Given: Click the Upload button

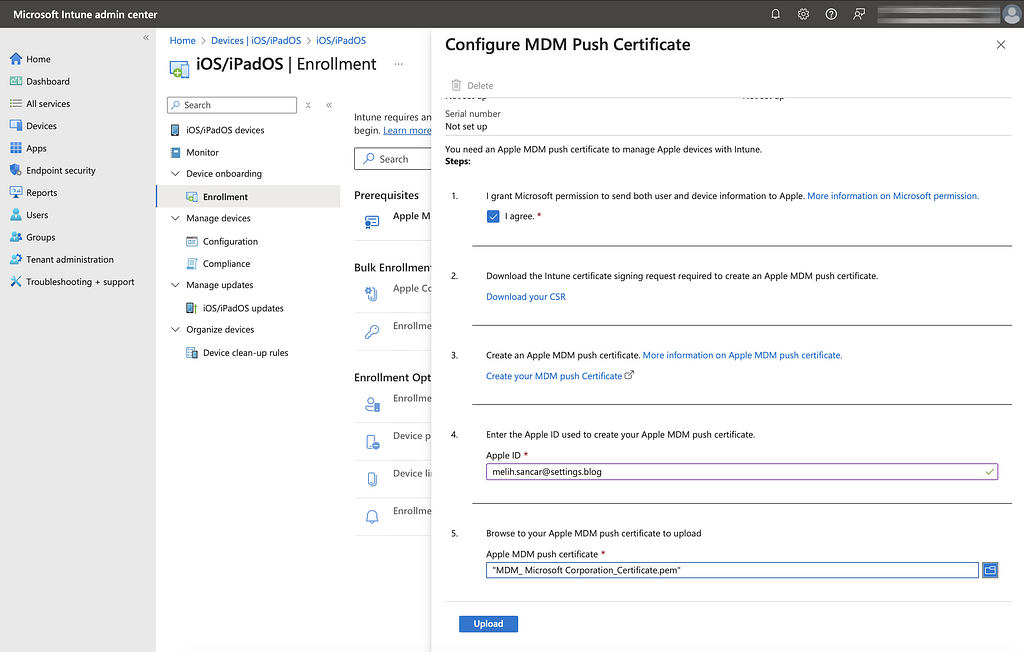Looking at the screenshot, I should pyautogui.click(x=488, y=624).
